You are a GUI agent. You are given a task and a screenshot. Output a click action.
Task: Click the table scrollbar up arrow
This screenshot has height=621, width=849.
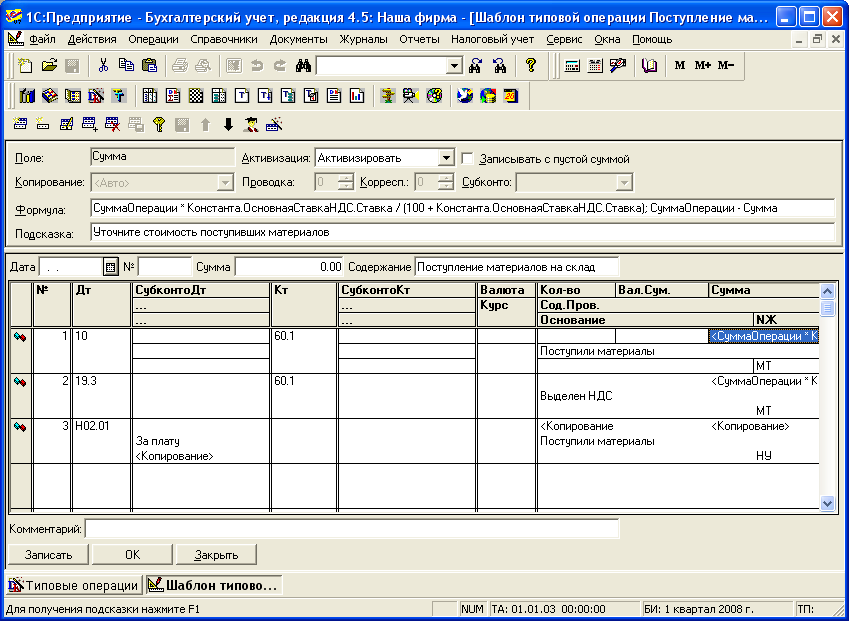(x=827, y=291)
